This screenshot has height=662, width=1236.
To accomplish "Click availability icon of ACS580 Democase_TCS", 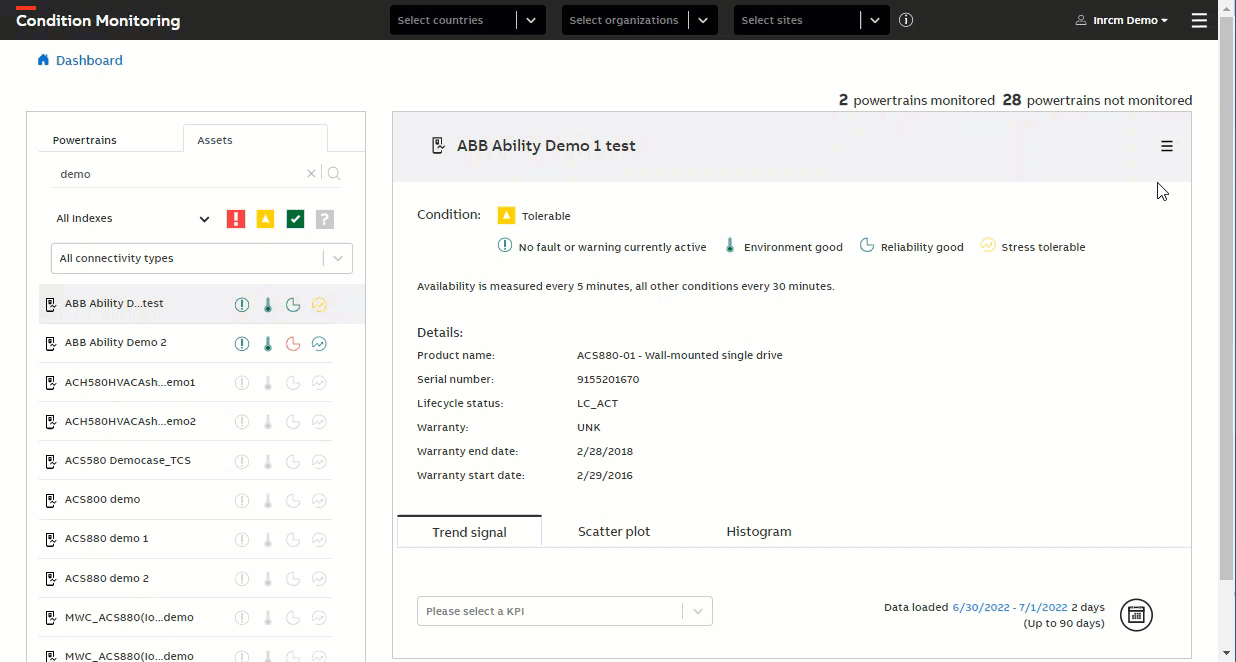I will click(242, 462).
